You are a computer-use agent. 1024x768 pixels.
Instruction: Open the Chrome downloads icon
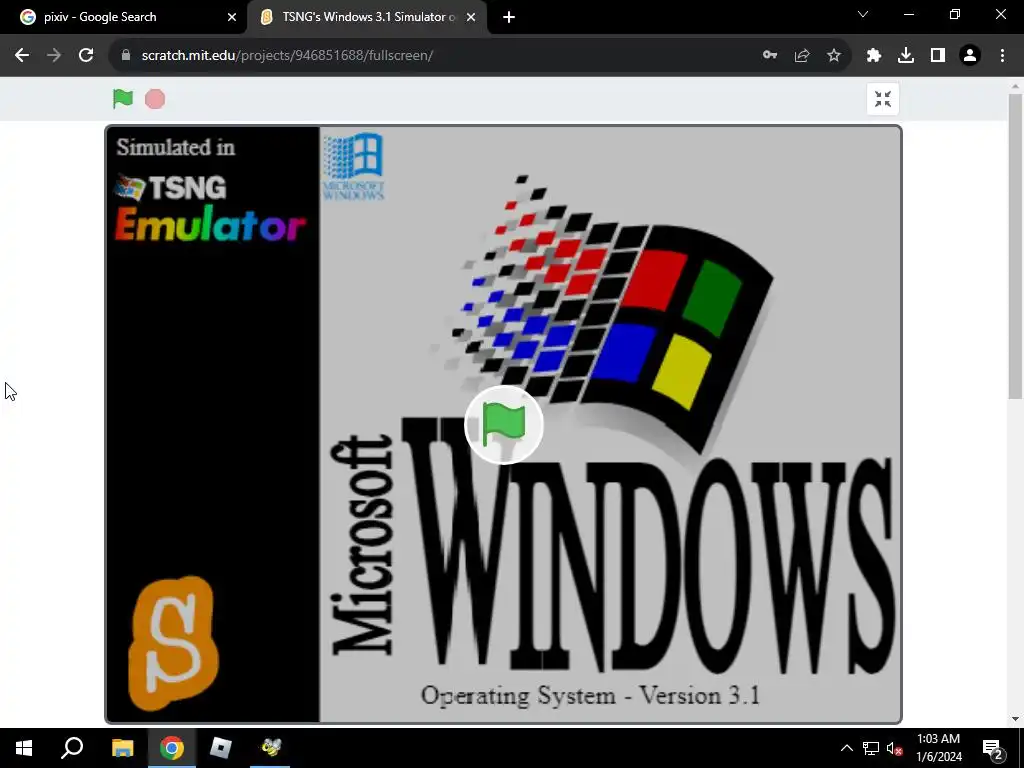tap(906, 56)
